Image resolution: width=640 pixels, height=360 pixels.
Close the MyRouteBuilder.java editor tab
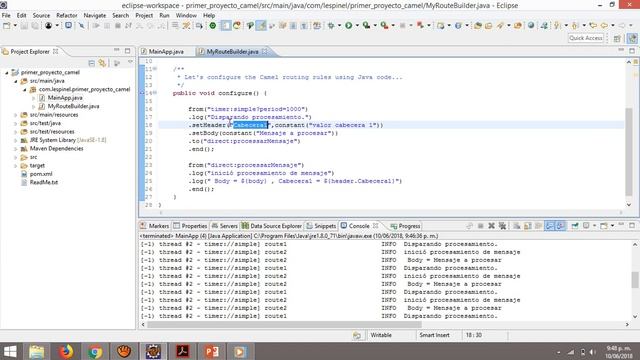click(x=264, y=51)
